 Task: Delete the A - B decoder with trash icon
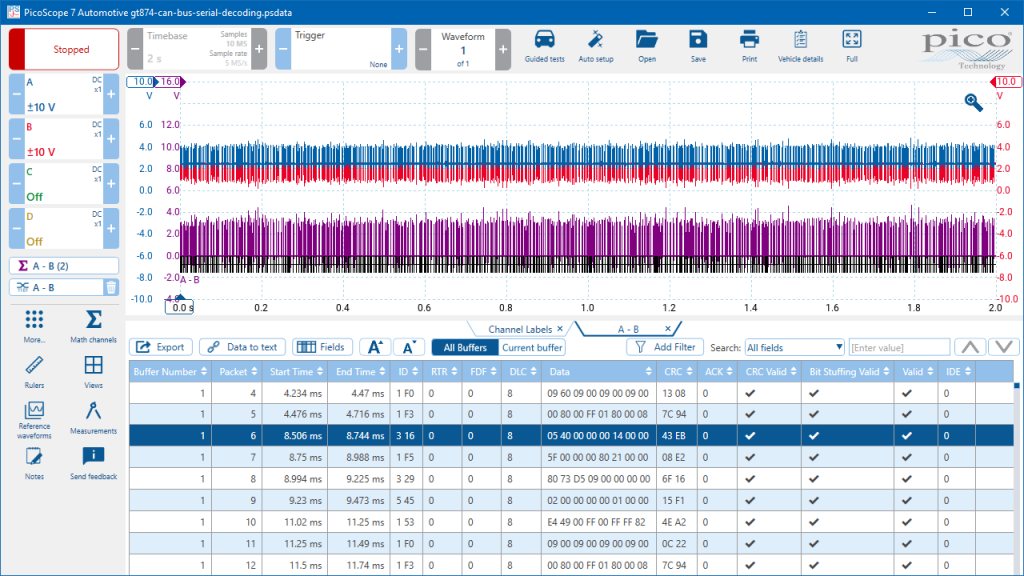(111, 287)
